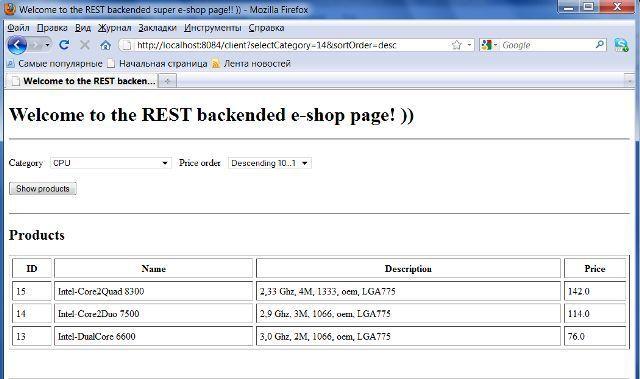Click the Description column header
Viewport: 640px width, 379px height.
pos(408,268)
